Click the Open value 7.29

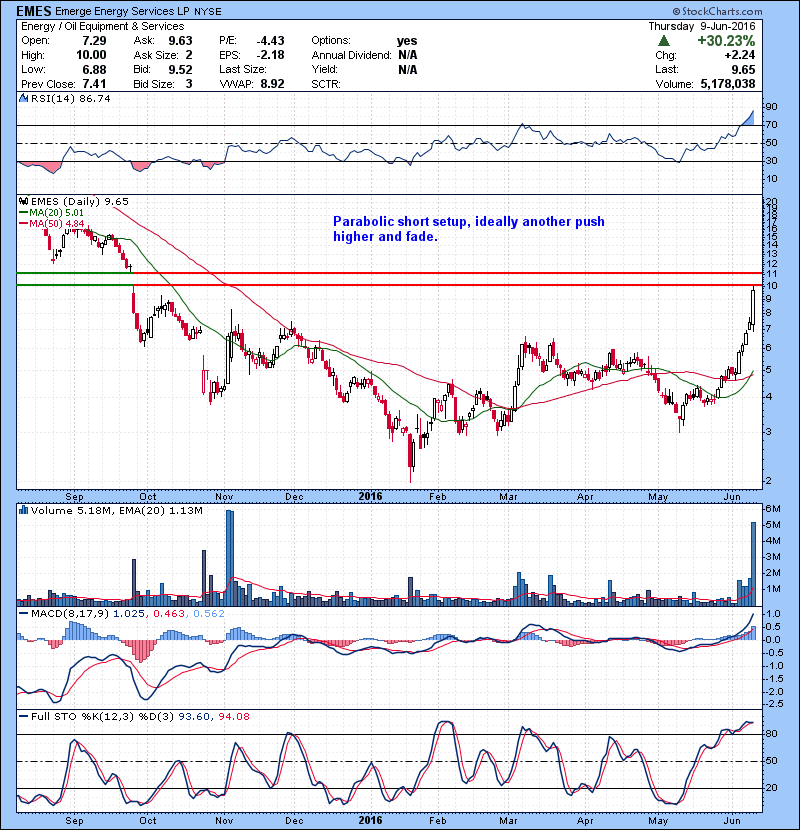[94, 41]
